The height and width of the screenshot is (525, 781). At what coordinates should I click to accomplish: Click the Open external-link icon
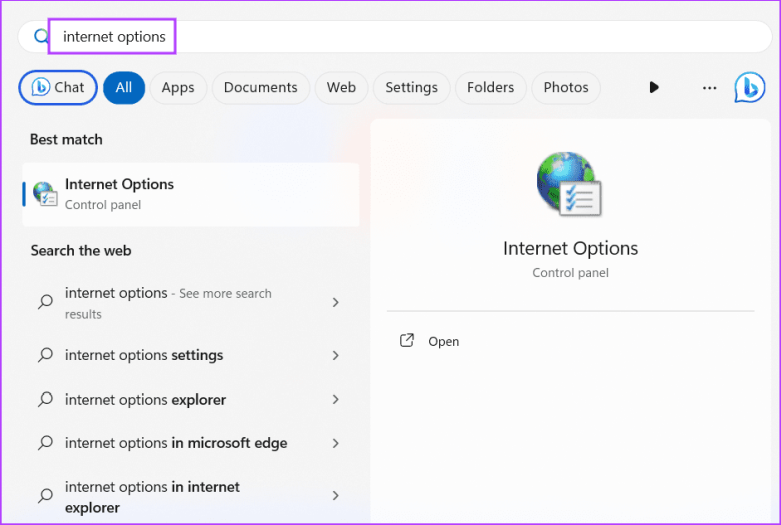[x=407, y=341]
